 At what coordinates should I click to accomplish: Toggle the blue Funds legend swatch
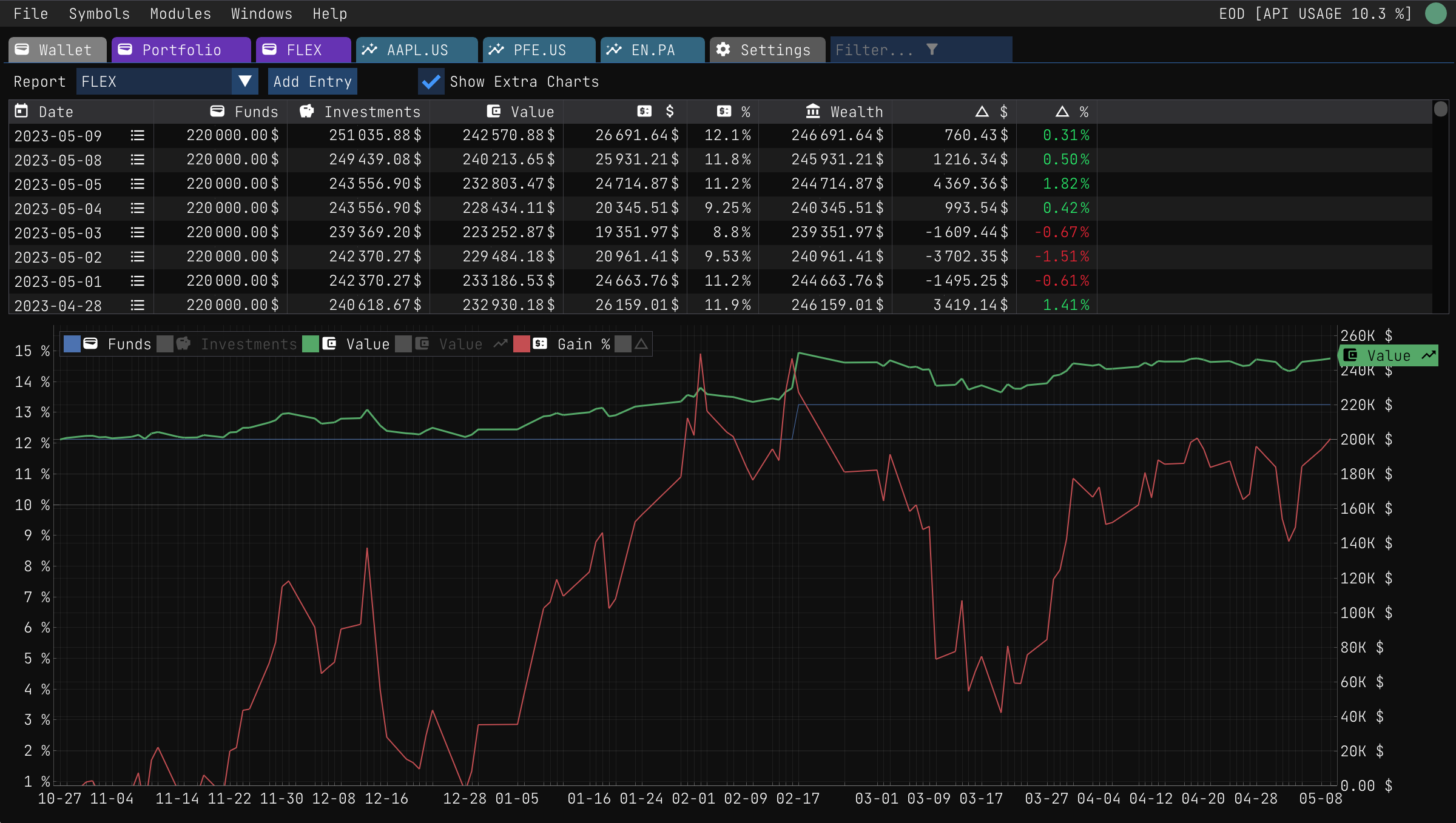pos(72,344)
